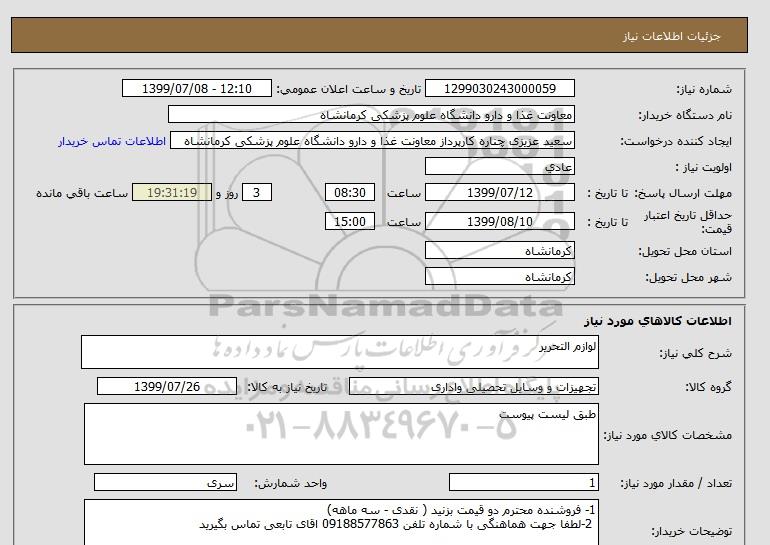This screenshot has height=545, width=770.
Task: Click the phone number 09188577863 in notes
Action: click(x=360, y=524)
